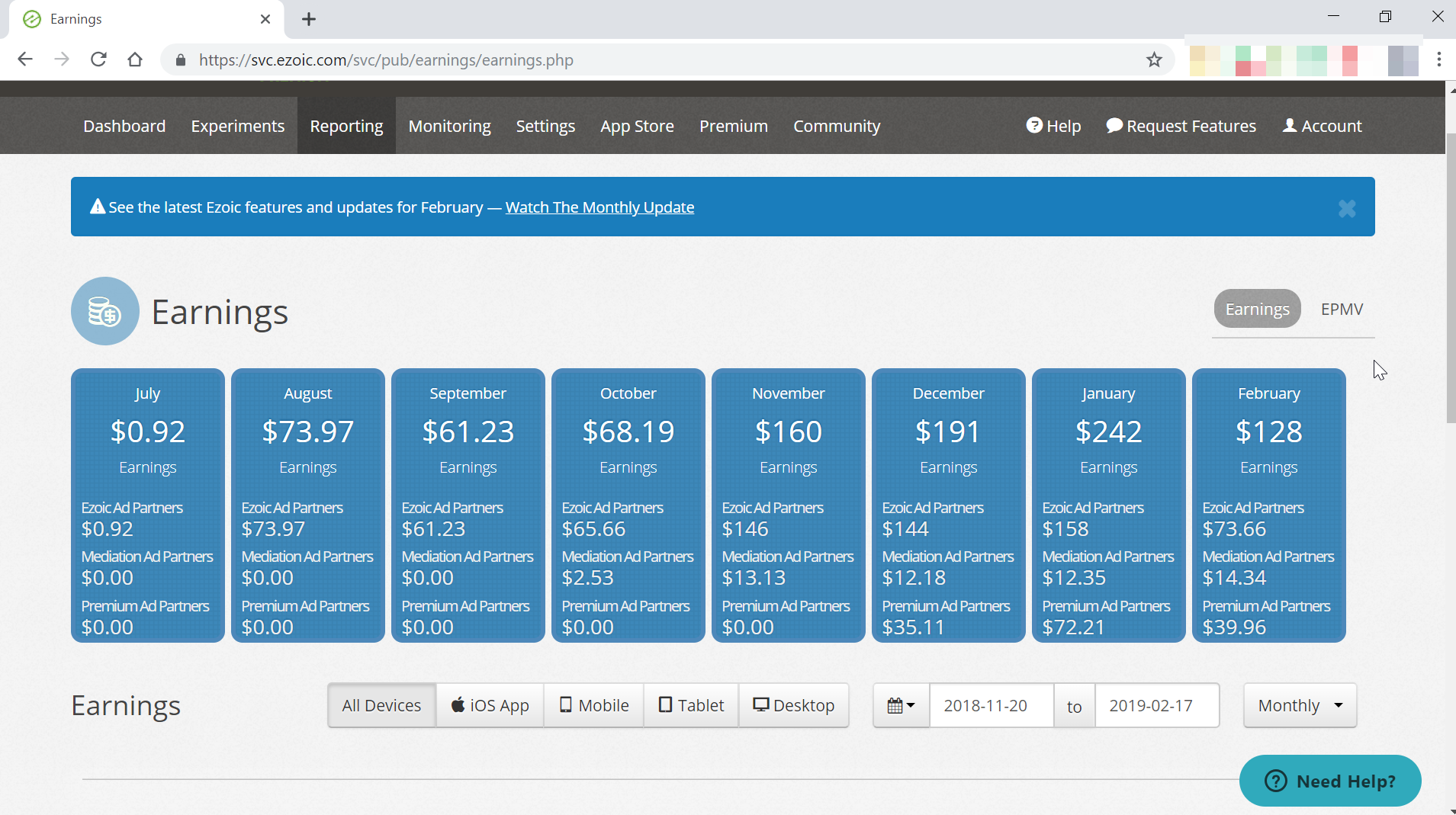Bookmark this page with the star icon
Screen dimensions: 1456x815
1154,59
